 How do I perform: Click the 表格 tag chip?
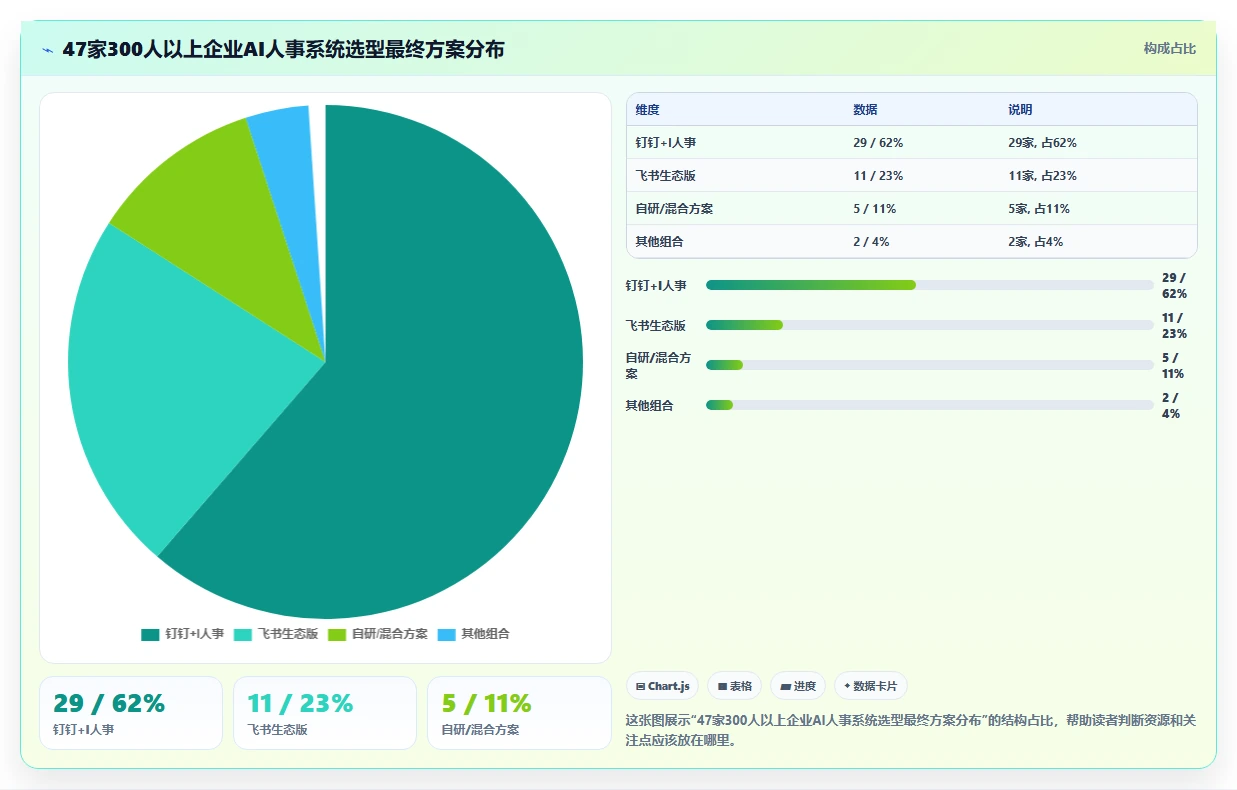(734, 686)
